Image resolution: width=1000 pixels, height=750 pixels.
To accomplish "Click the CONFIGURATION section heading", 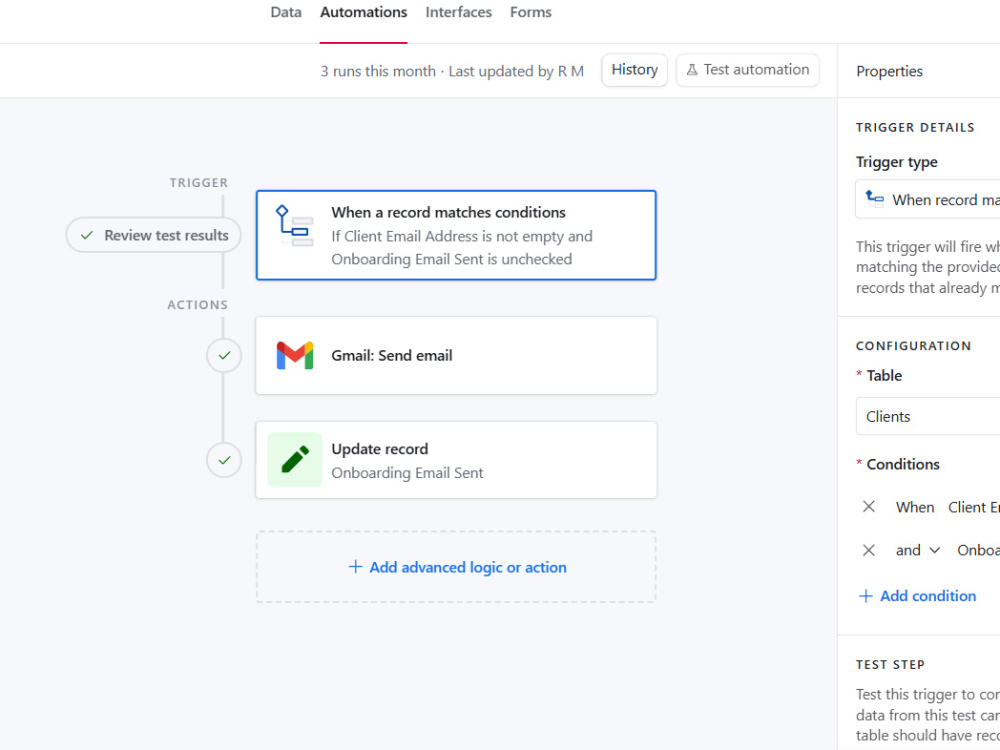I will (x=913, y=346).
